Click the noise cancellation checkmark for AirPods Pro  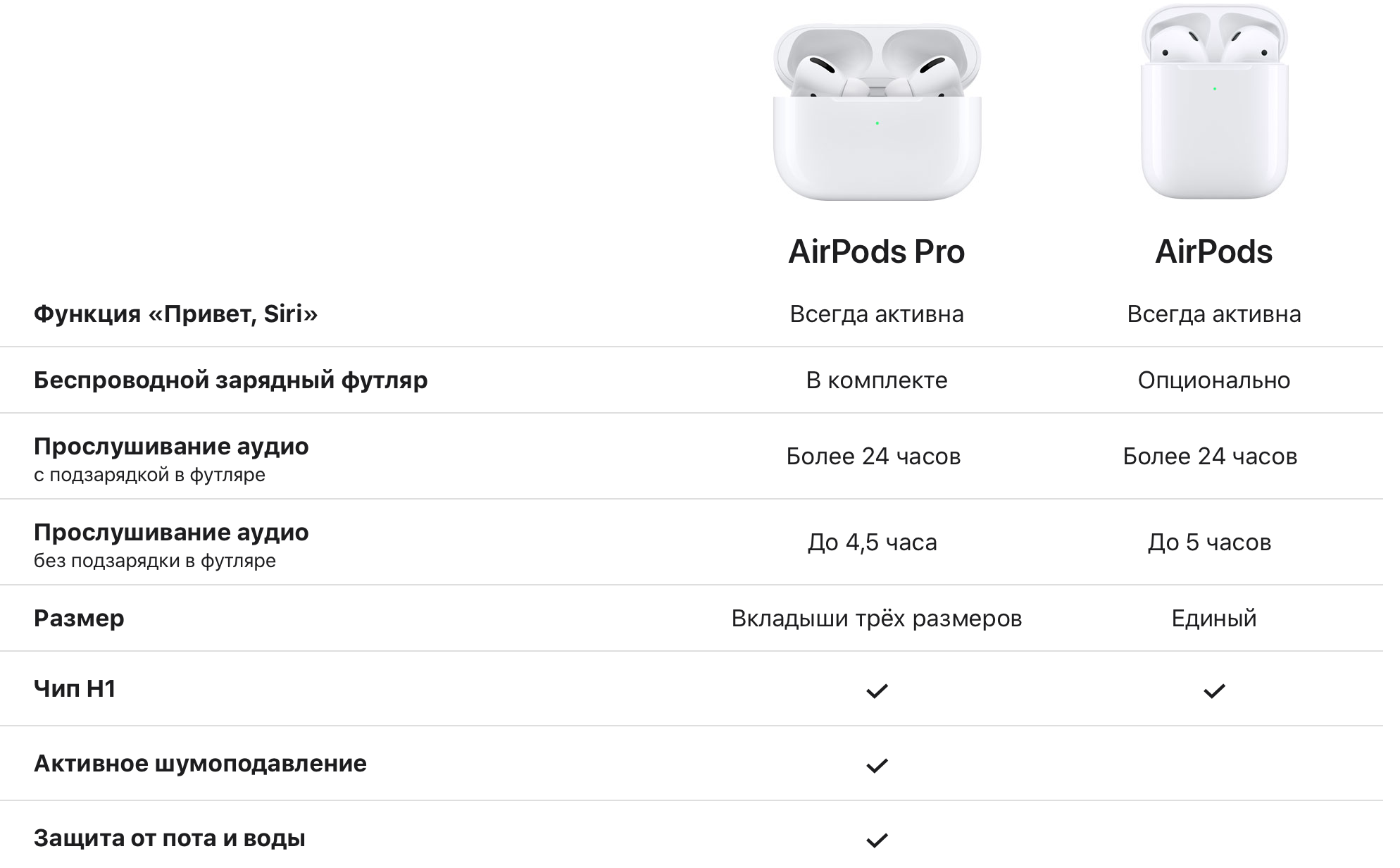[877, 766]
